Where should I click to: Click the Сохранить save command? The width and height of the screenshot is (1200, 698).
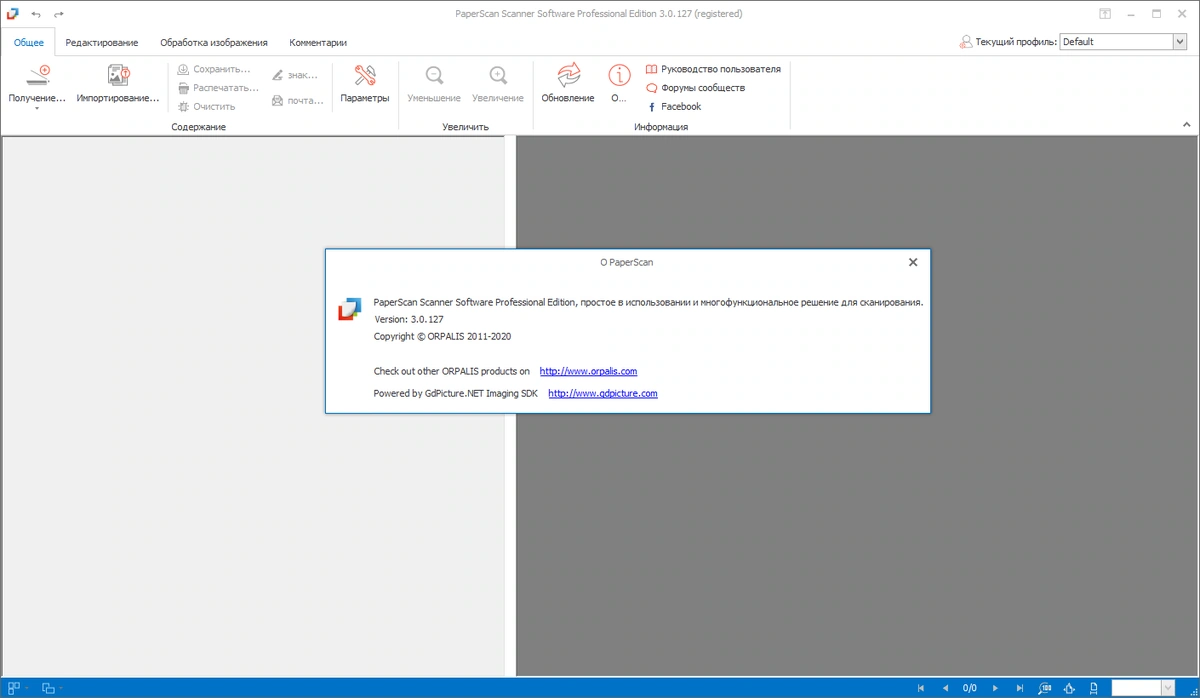tap(214, 69)
